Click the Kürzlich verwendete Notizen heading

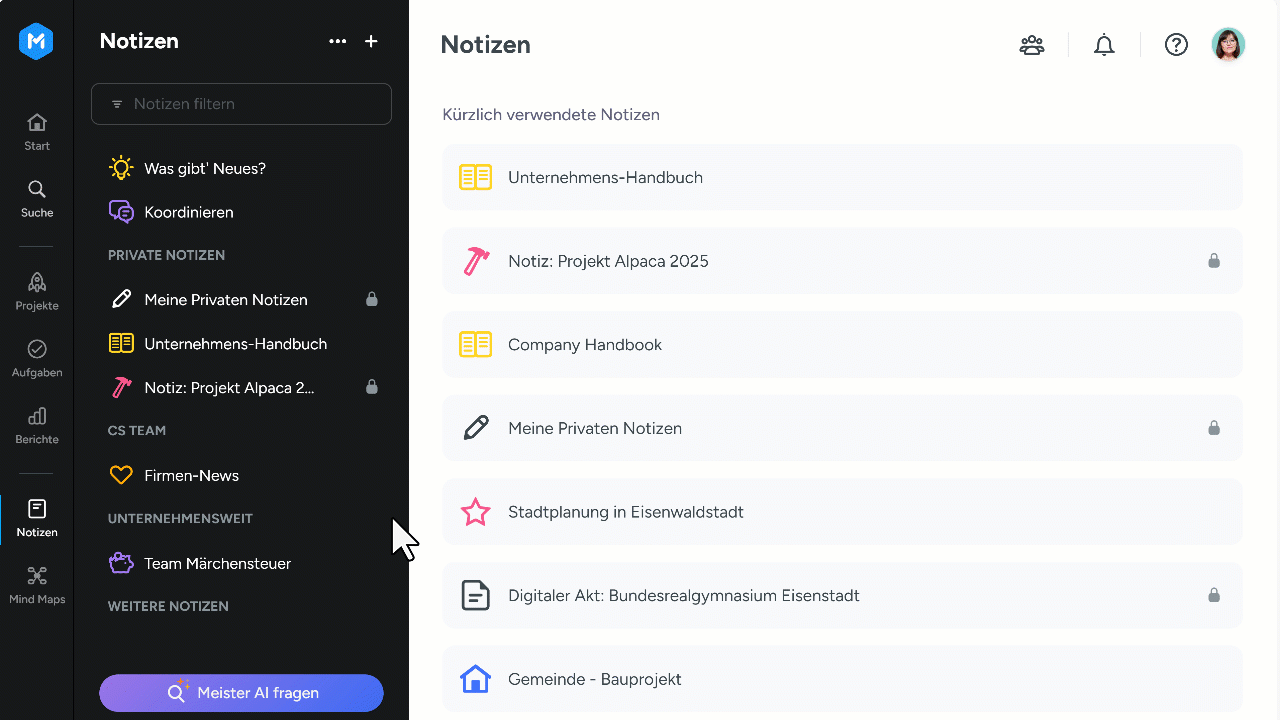pos(551,115)
